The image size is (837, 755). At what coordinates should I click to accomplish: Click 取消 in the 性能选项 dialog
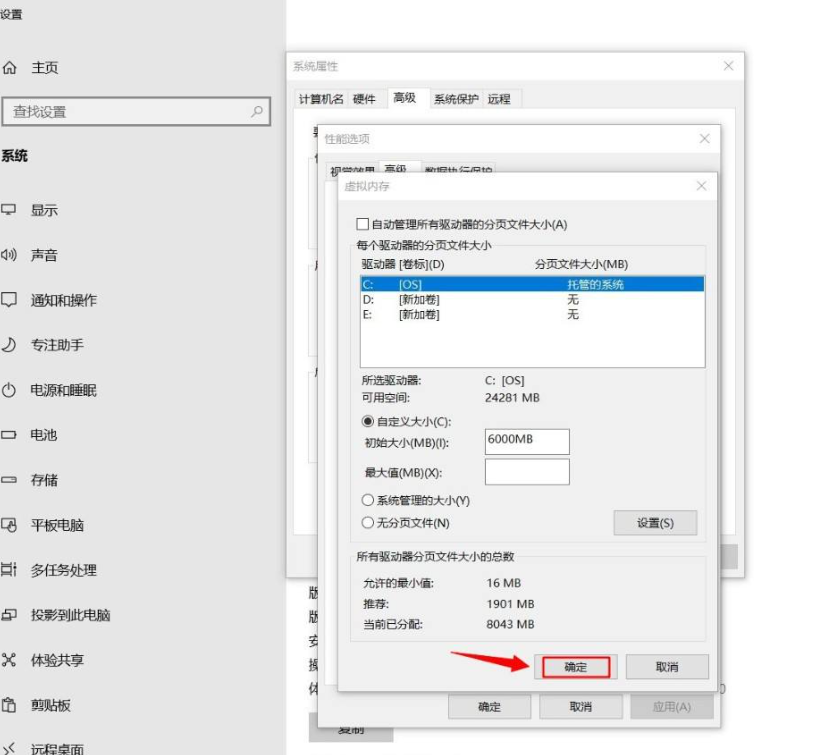[580, 706]
